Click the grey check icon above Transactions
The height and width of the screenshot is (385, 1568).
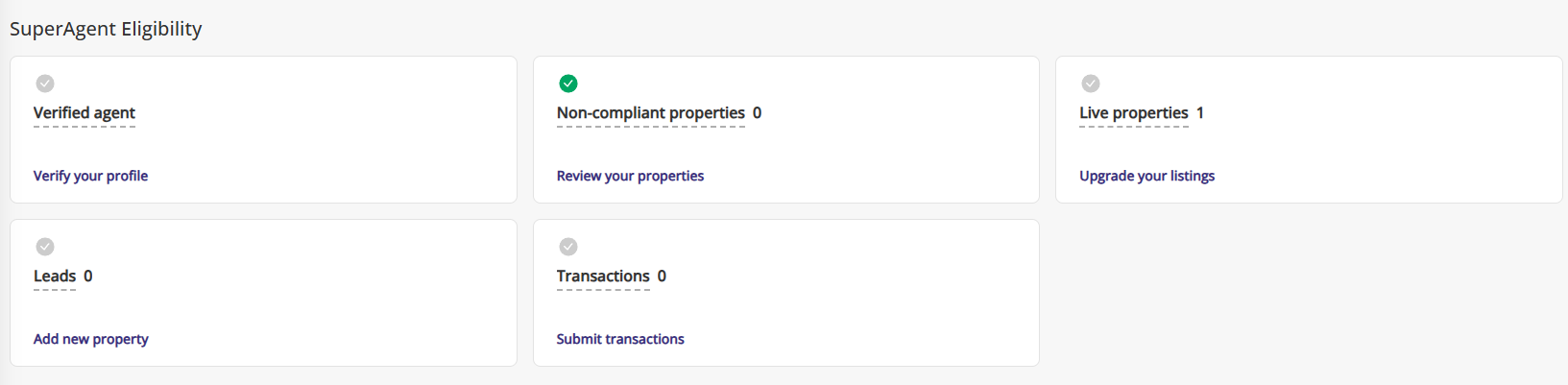pyautogui.click(x=568, y=247)
